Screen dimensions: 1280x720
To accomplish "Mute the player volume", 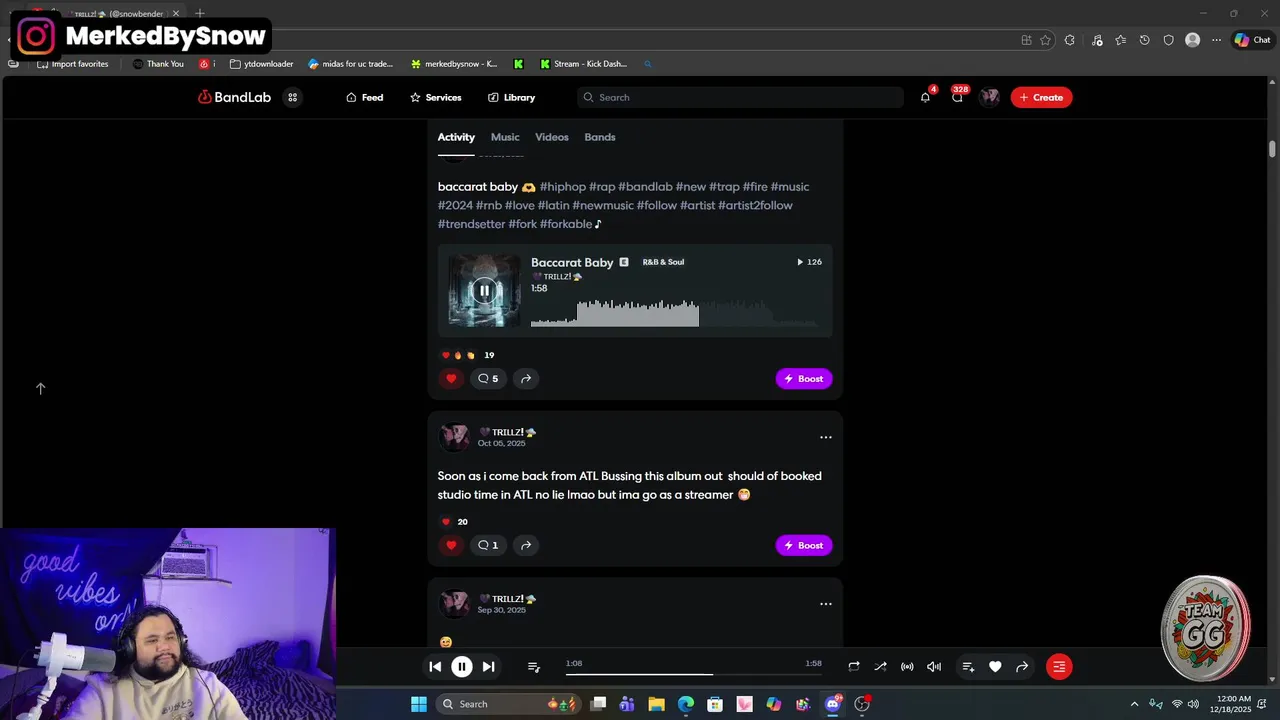I will [x=934, y=667].
